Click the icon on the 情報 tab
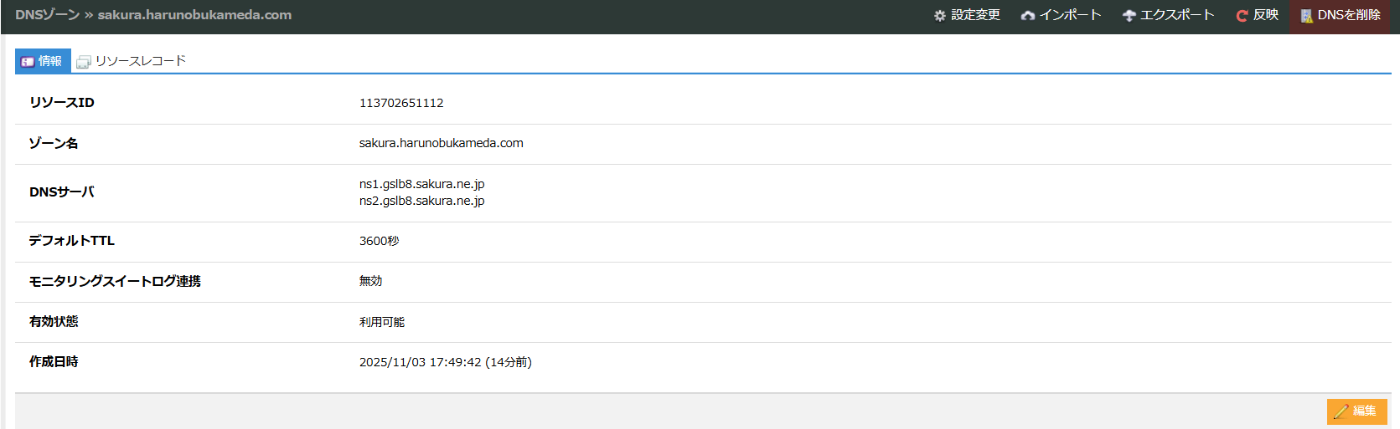Image resolution: width=1400 pixels, height=429 pixels. [28, 62]
